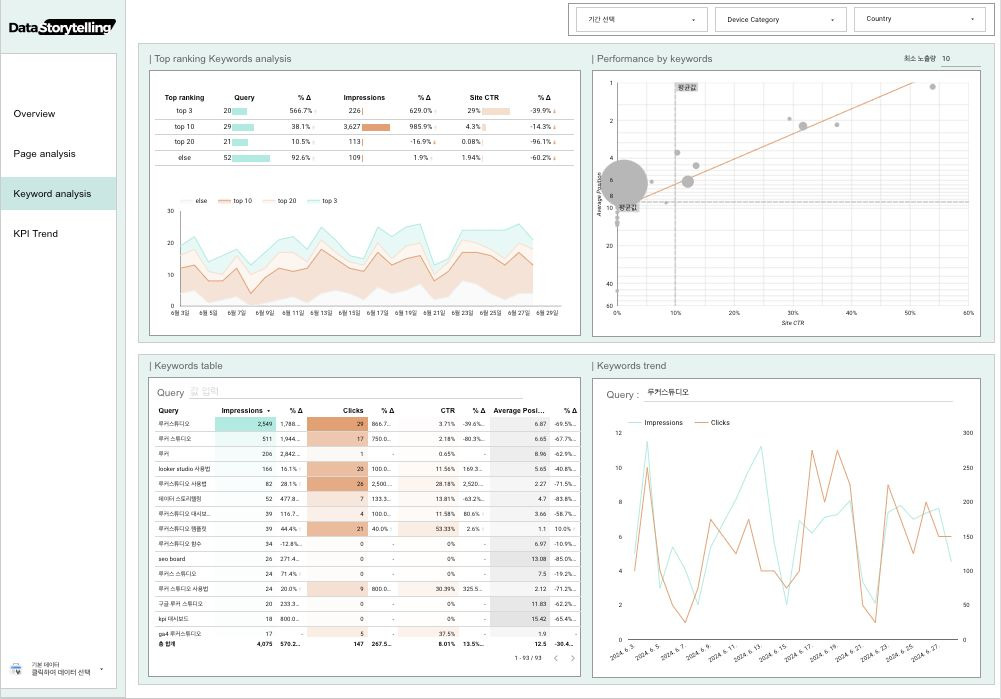Click the '1 - 93 / 93' pagination text
The image size is (1001, 699).
coord(528,658)
